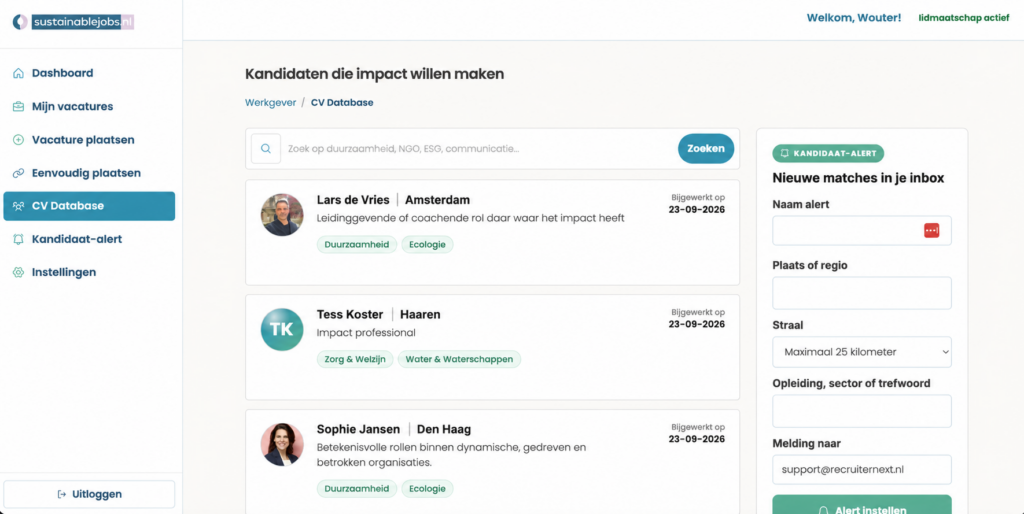Click the Plaats of regio field

click(x=861, y=293)
